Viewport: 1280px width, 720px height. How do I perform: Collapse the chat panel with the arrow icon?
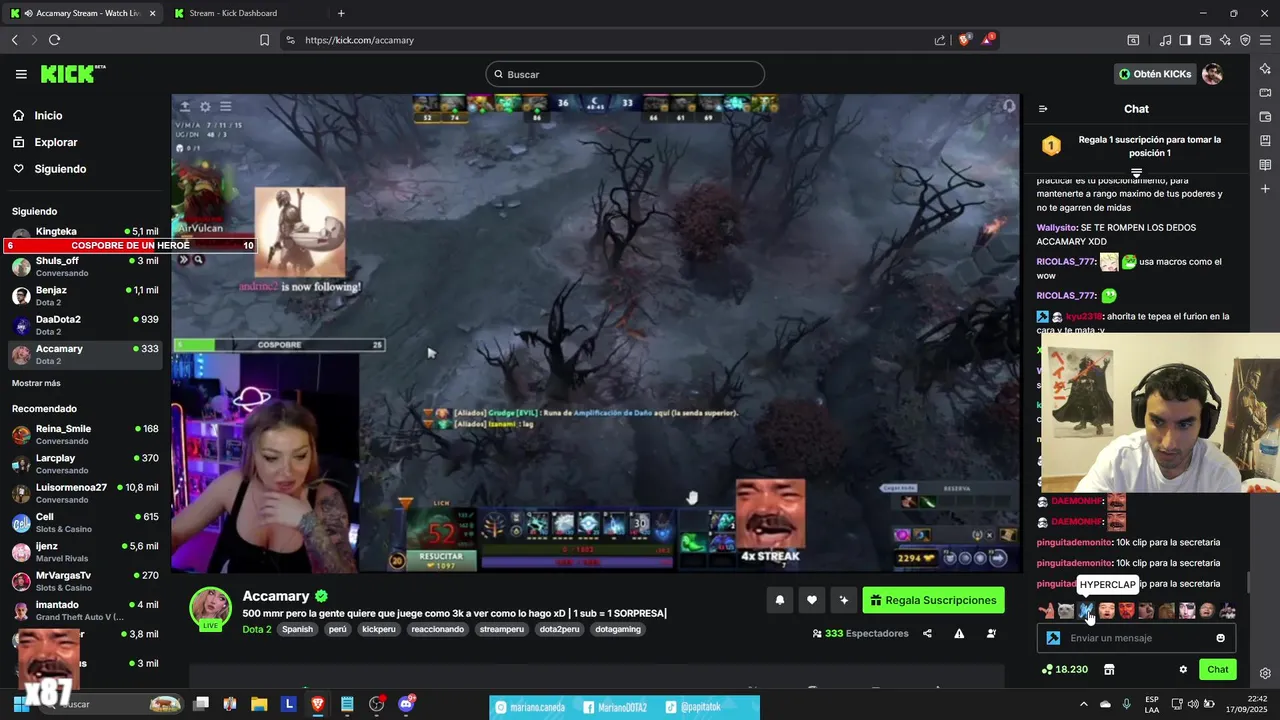click(x=1043, y=109)
